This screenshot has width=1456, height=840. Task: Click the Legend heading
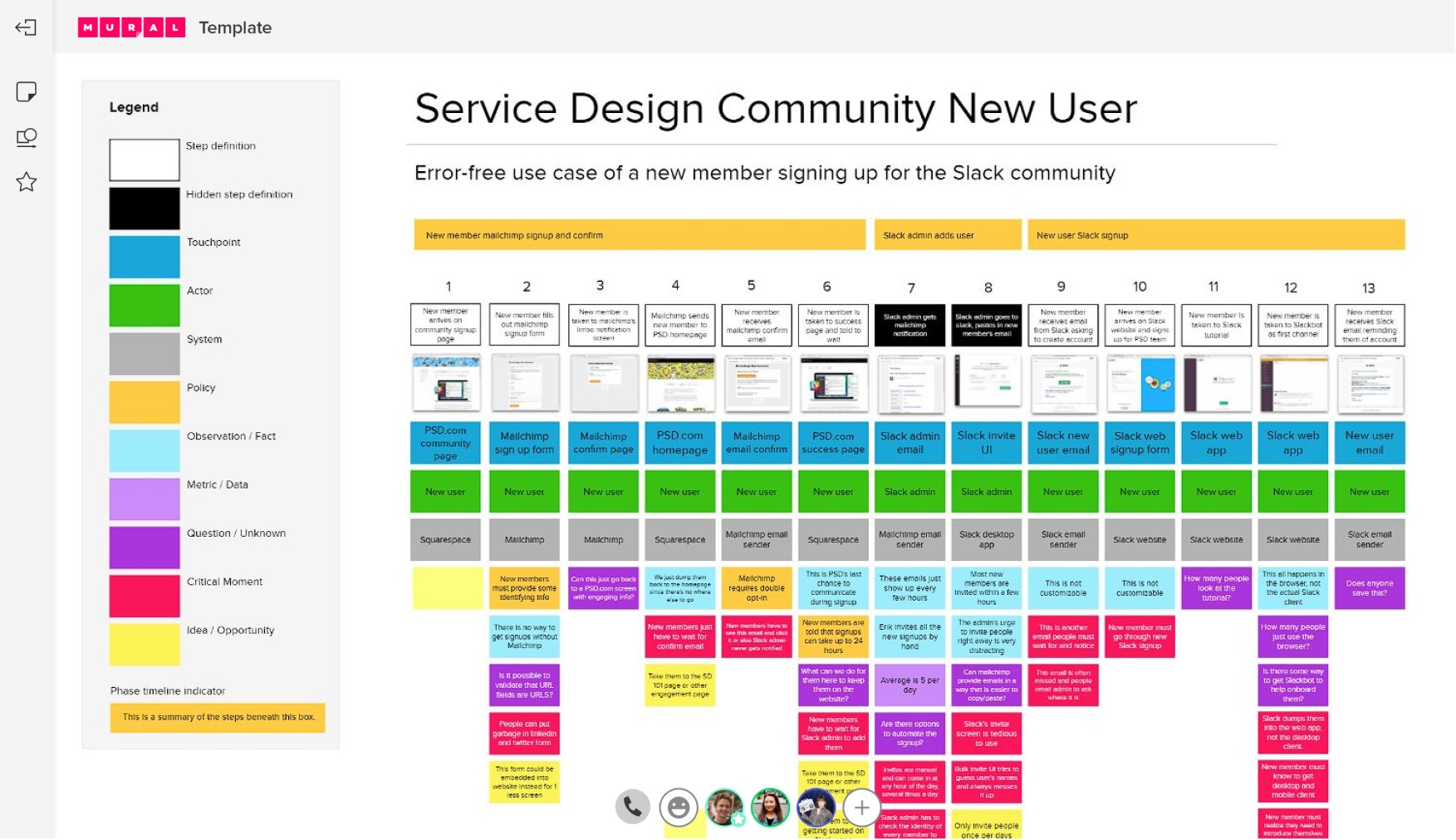134,107
